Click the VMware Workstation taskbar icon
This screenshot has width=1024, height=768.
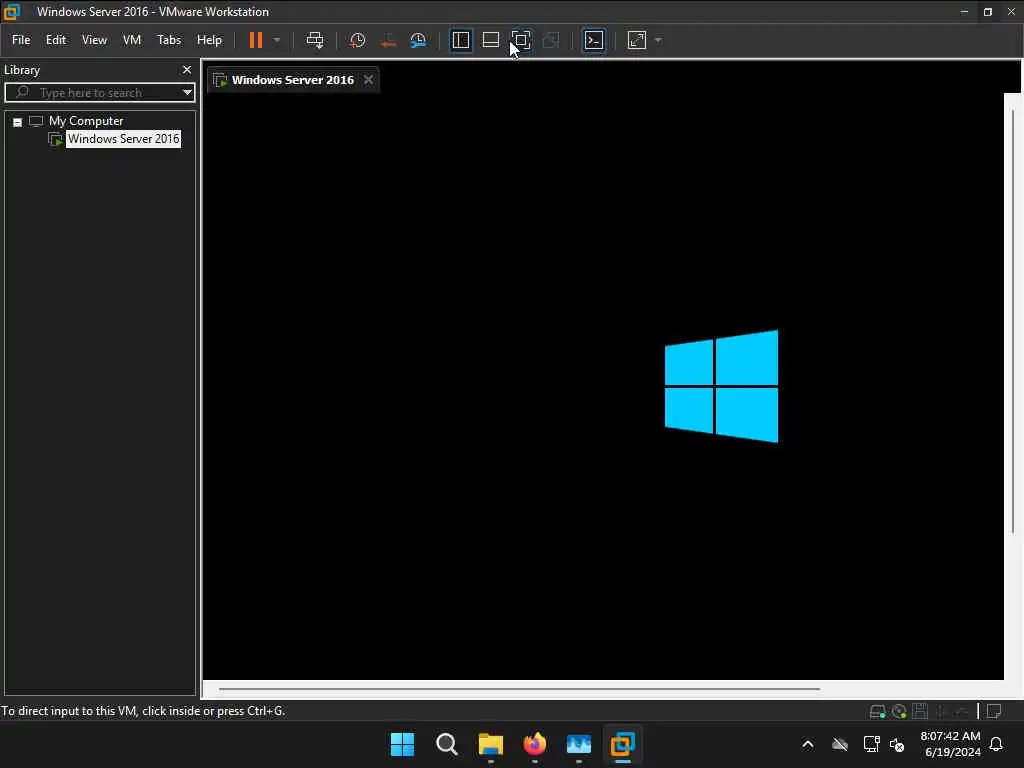pos(622,744)
